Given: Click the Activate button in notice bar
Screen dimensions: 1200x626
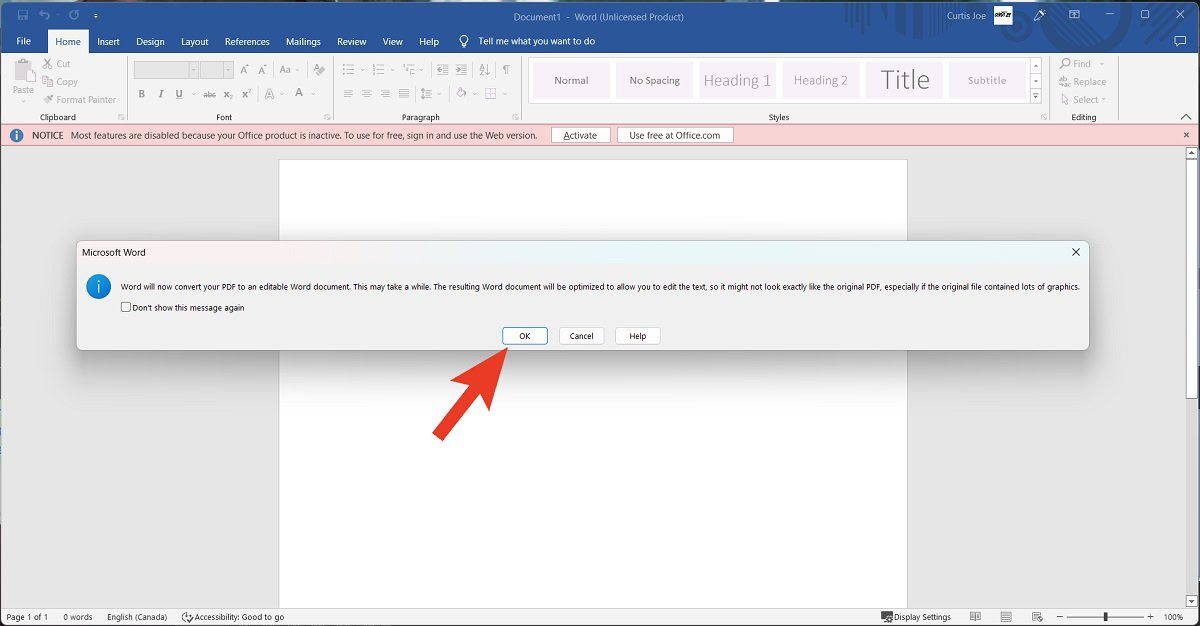Looking at the screenshot, I should (x=580, y=135).
